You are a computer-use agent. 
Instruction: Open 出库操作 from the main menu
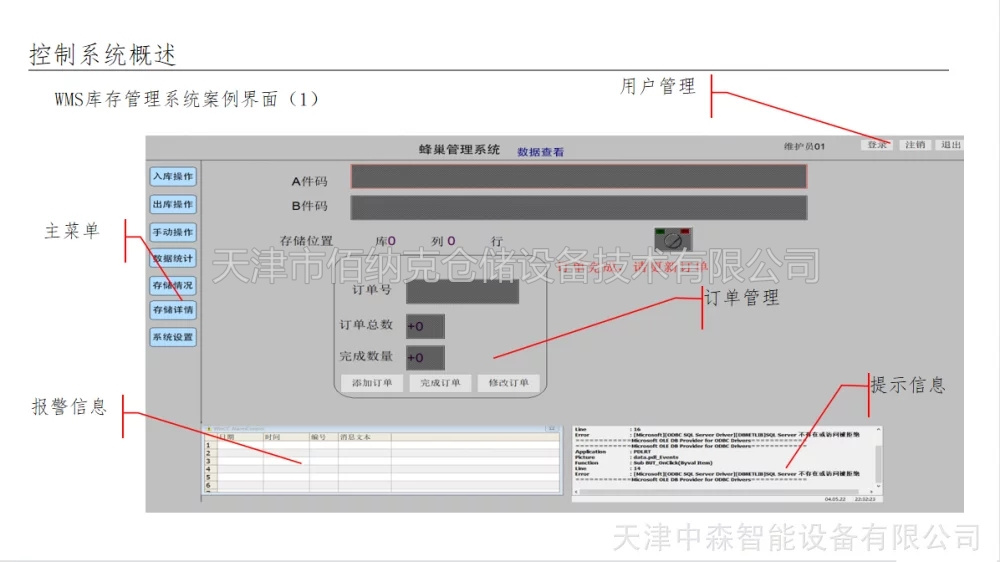pos(173,205)
